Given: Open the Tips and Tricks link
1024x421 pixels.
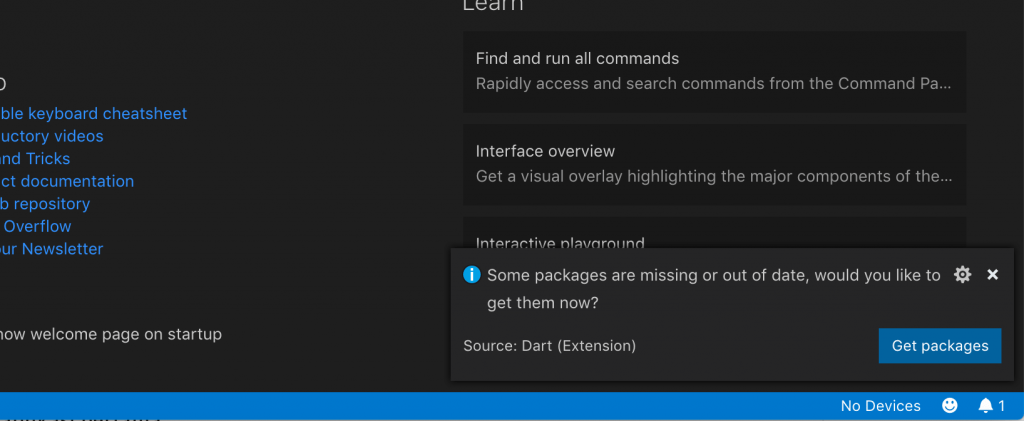Looking at the screenshot, I should 35,159.
